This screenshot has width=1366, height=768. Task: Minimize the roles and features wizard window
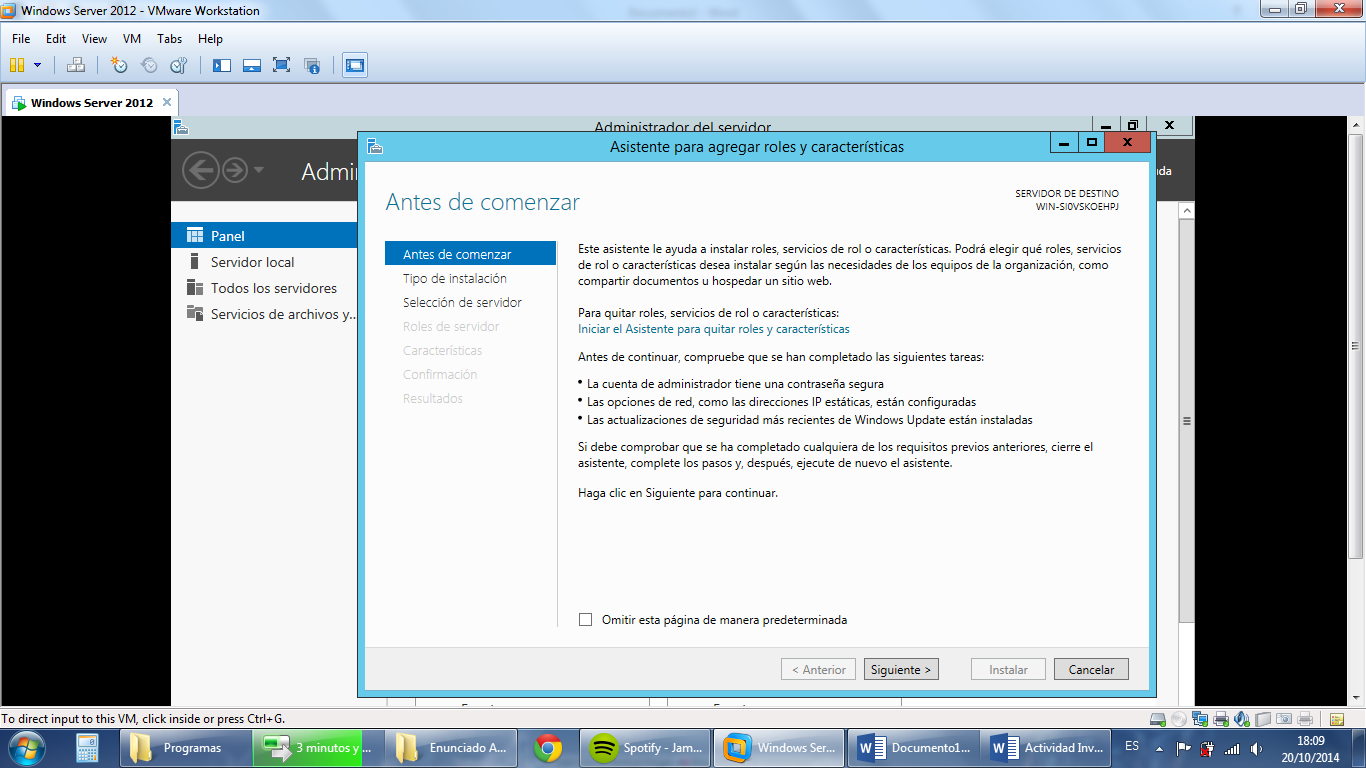(x=1064, y=142)
